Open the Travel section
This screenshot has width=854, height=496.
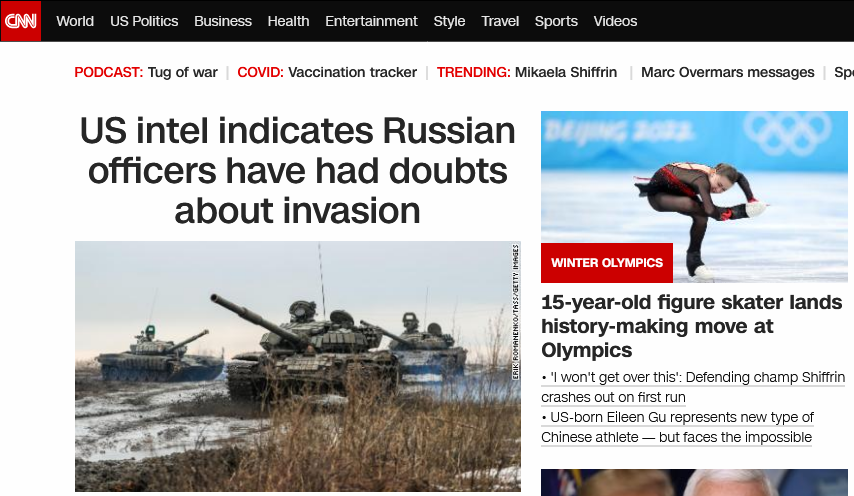click(x=500, y=21)
